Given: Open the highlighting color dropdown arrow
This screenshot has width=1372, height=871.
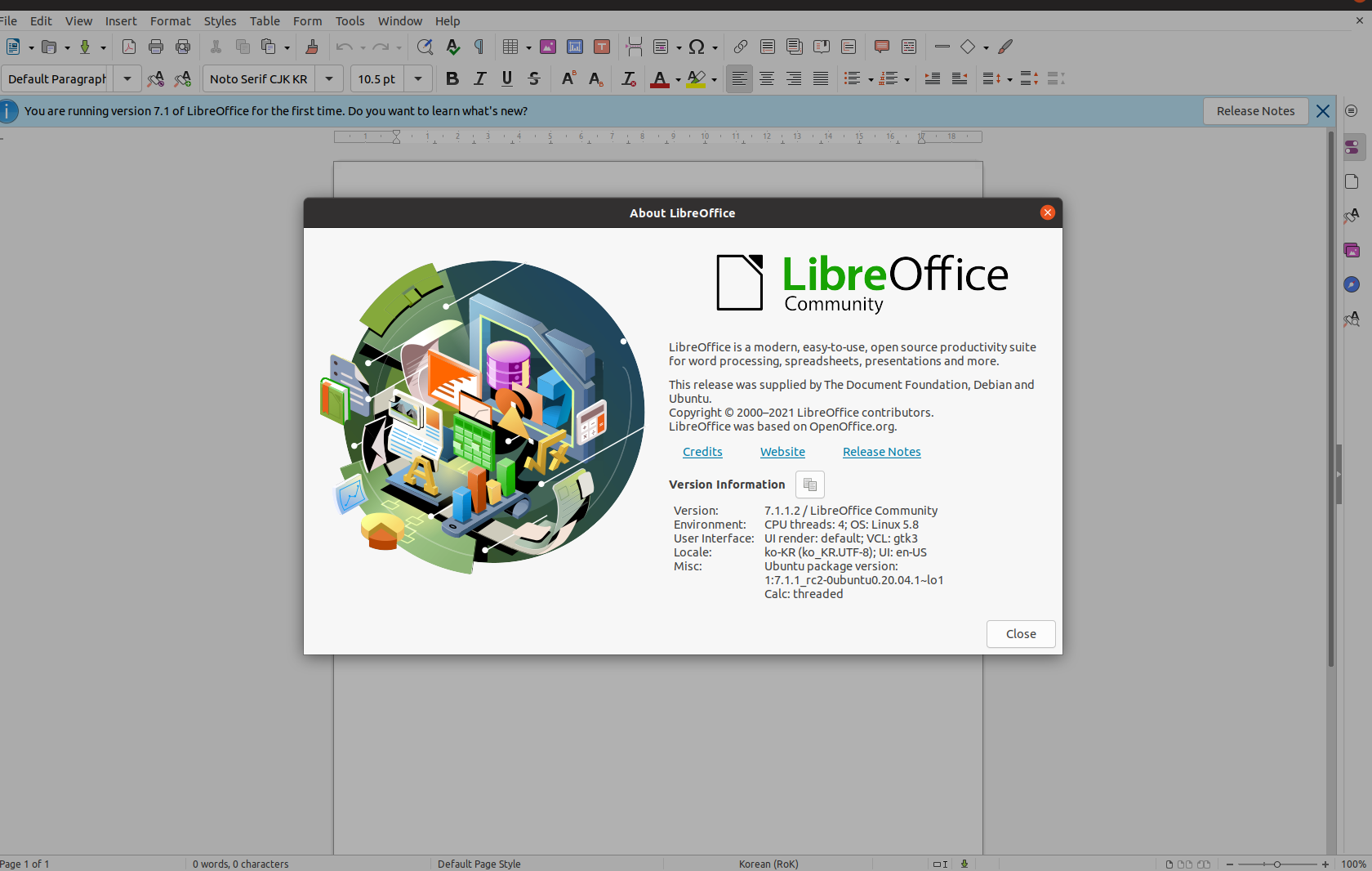Looking at the screenshot, I should 714,79.
